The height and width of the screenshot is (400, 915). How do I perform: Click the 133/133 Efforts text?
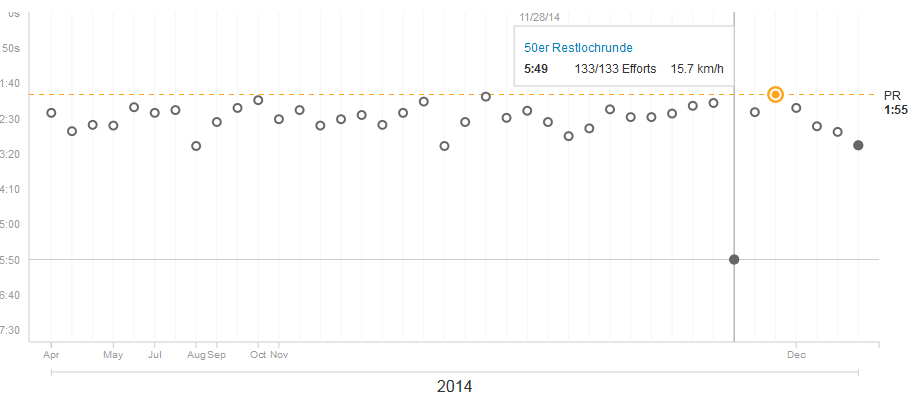click(x=616, y=68)
